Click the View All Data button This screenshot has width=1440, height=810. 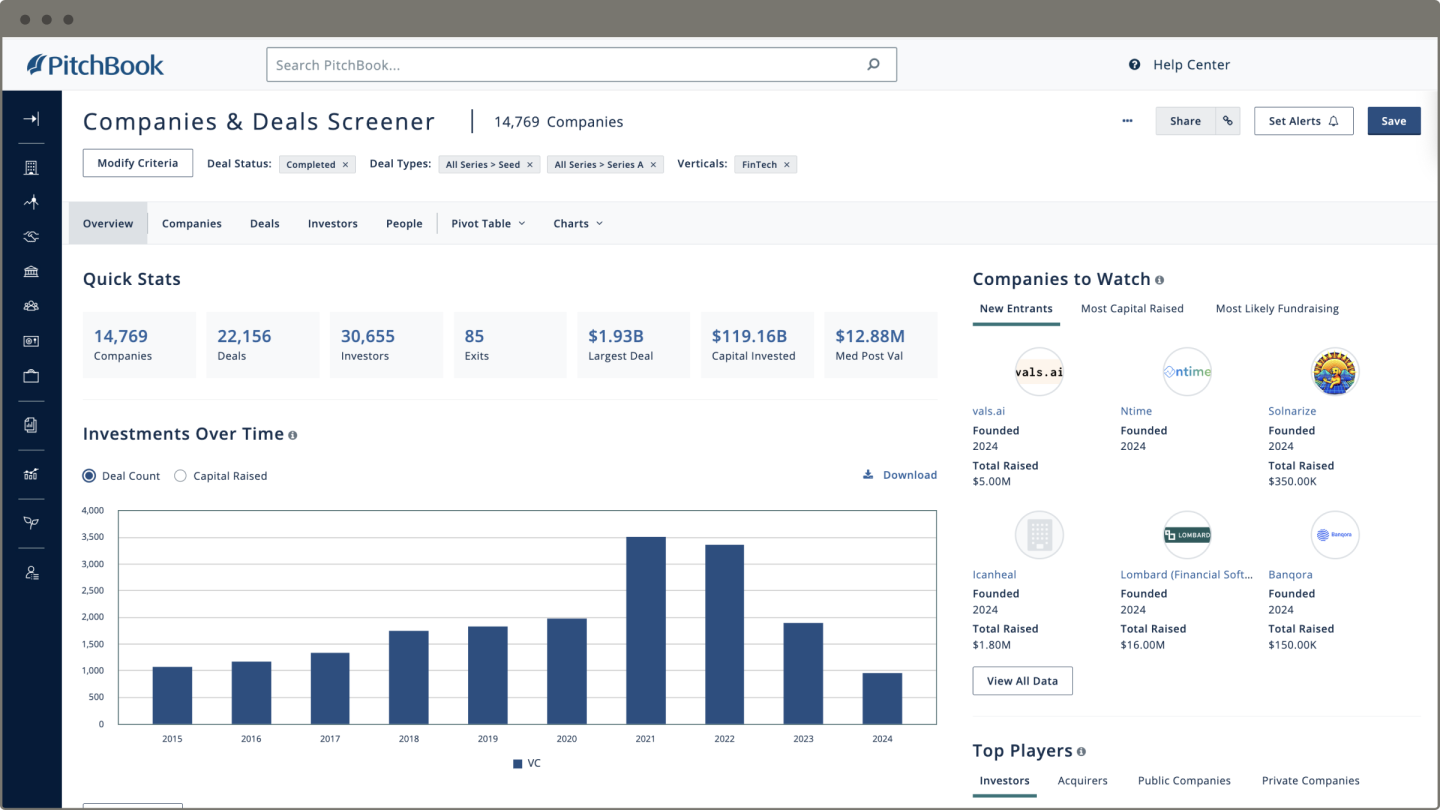tap(1022, 681)
